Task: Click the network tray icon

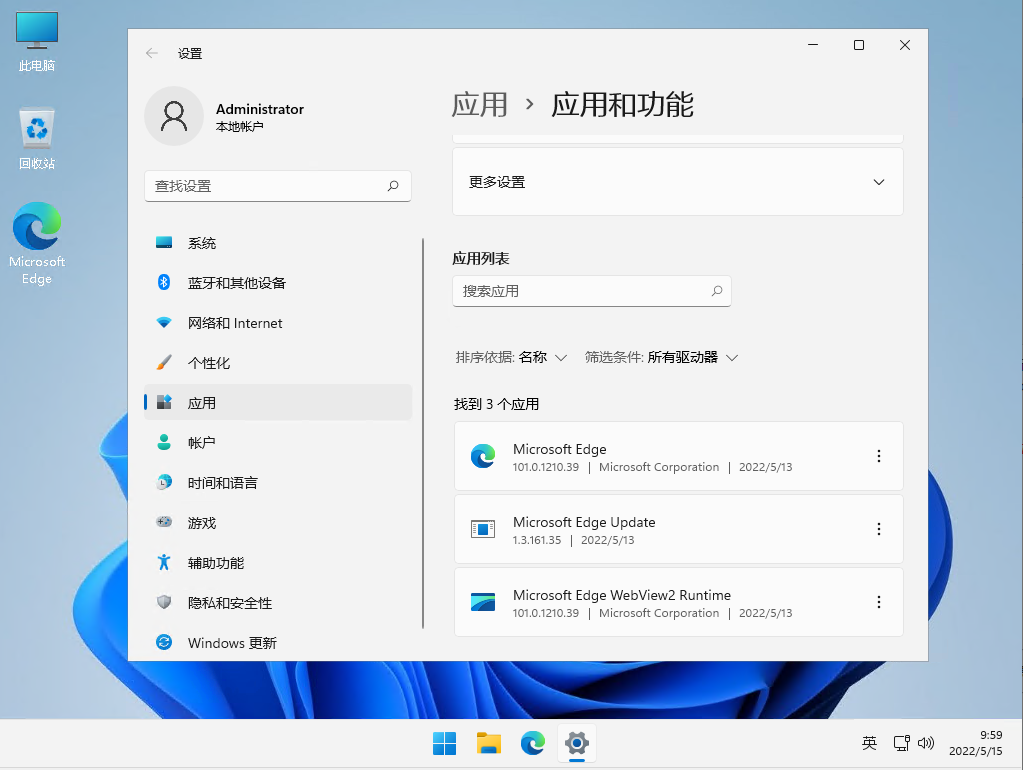Action: click(902, 743)
